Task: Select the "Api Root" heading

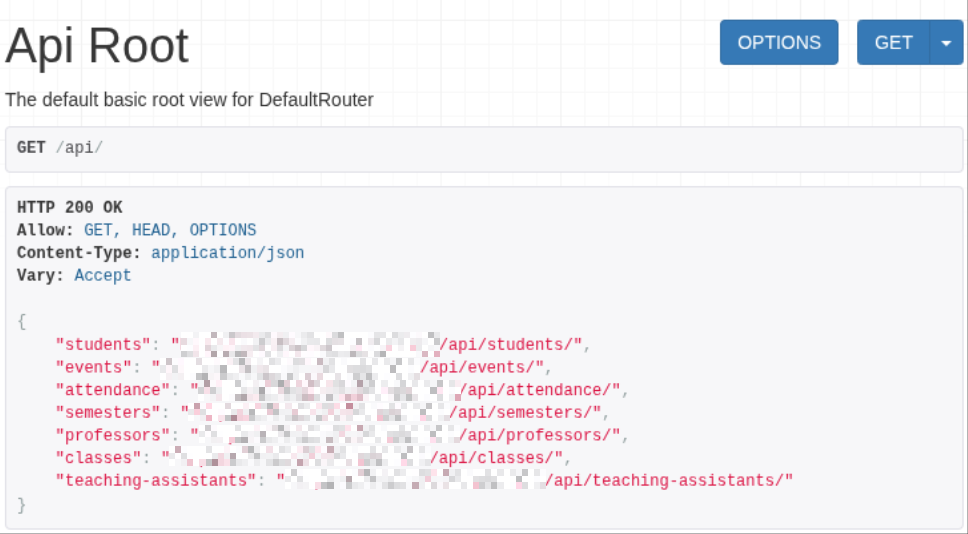Action: 97,46
